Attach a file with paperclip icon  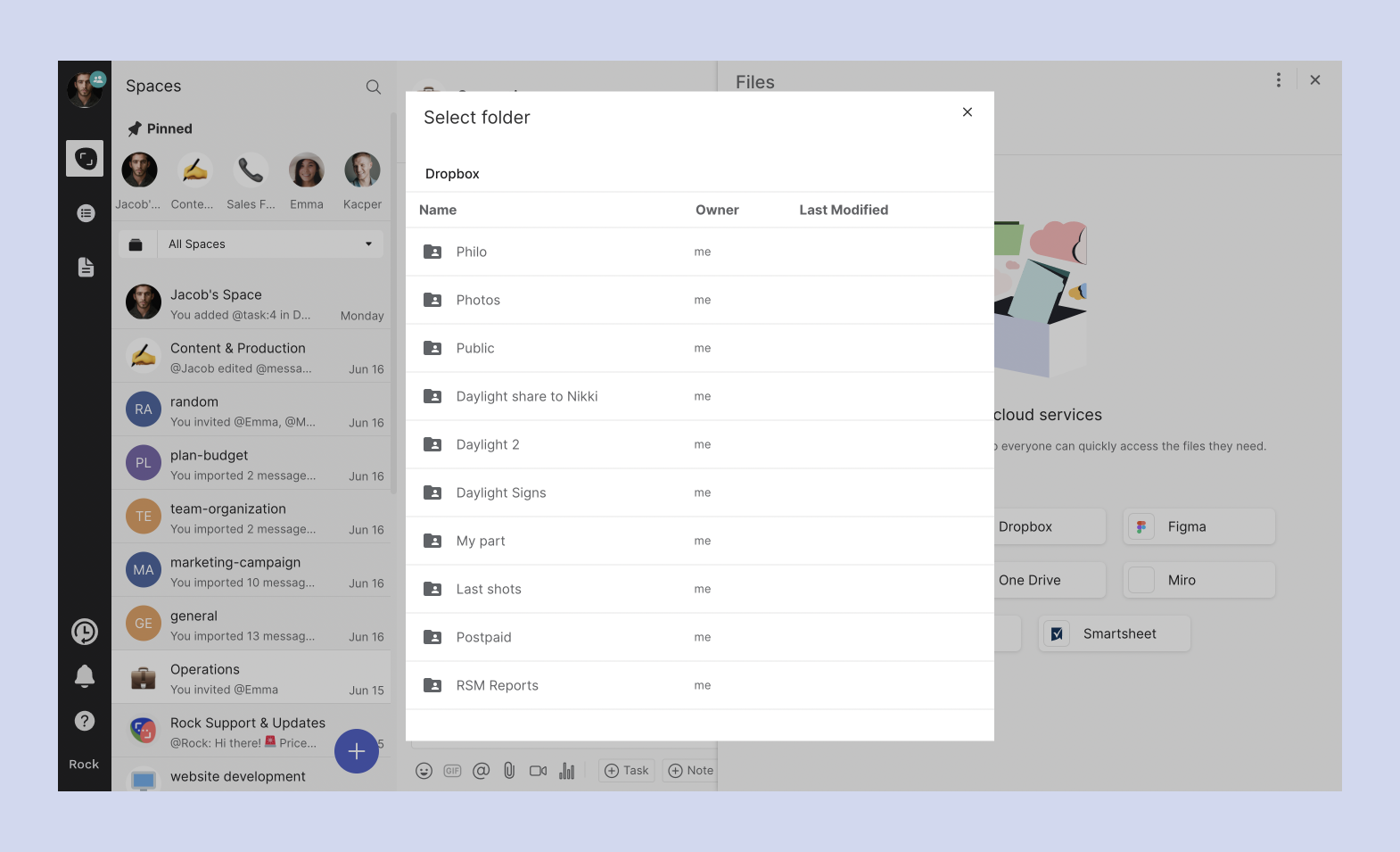509,771
